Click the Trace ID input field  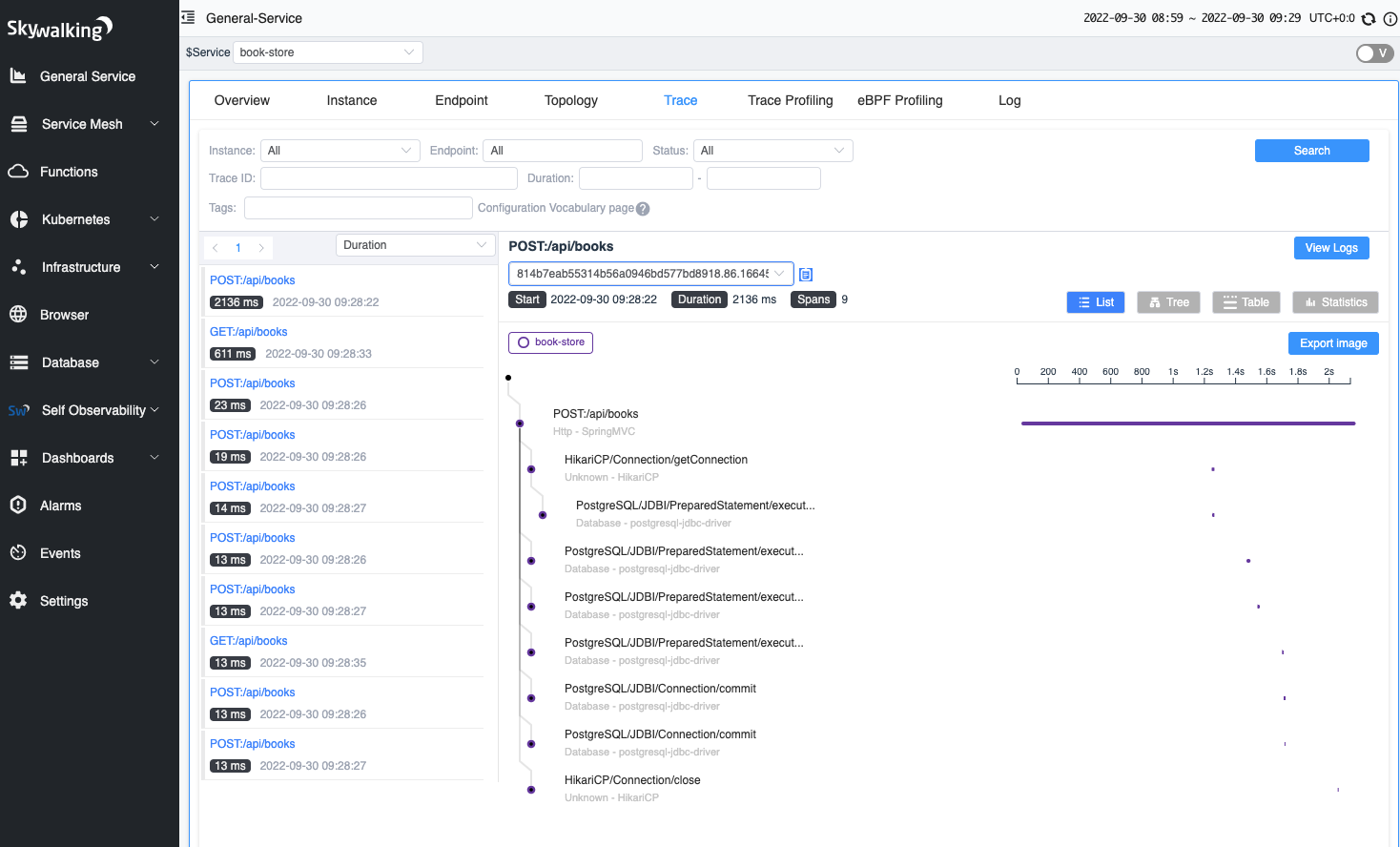[x=389, y=178]
